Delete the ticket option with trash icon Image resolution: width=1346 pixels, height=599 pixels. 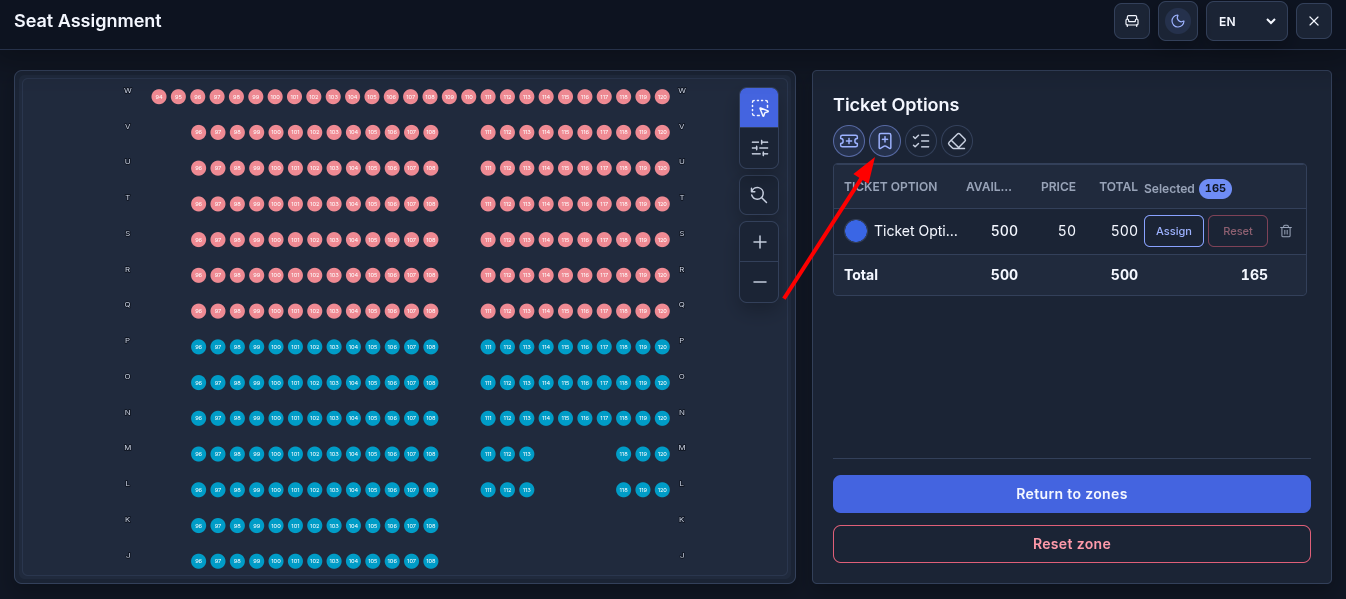[x=1286, y=231]
